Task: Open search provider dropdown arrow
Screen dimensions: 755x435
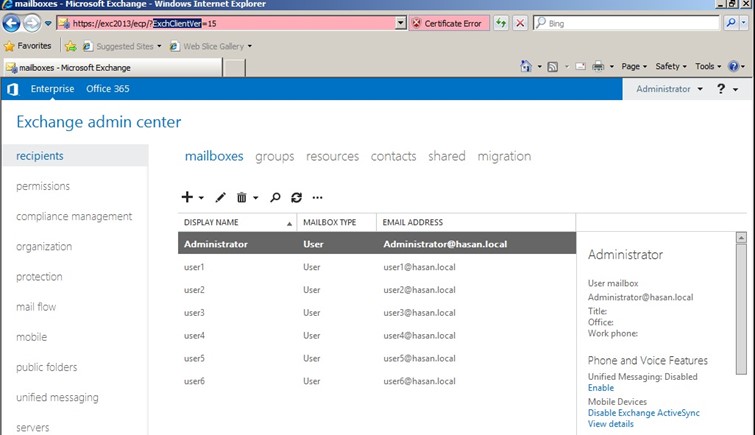Action: click(x=743, y=23)
